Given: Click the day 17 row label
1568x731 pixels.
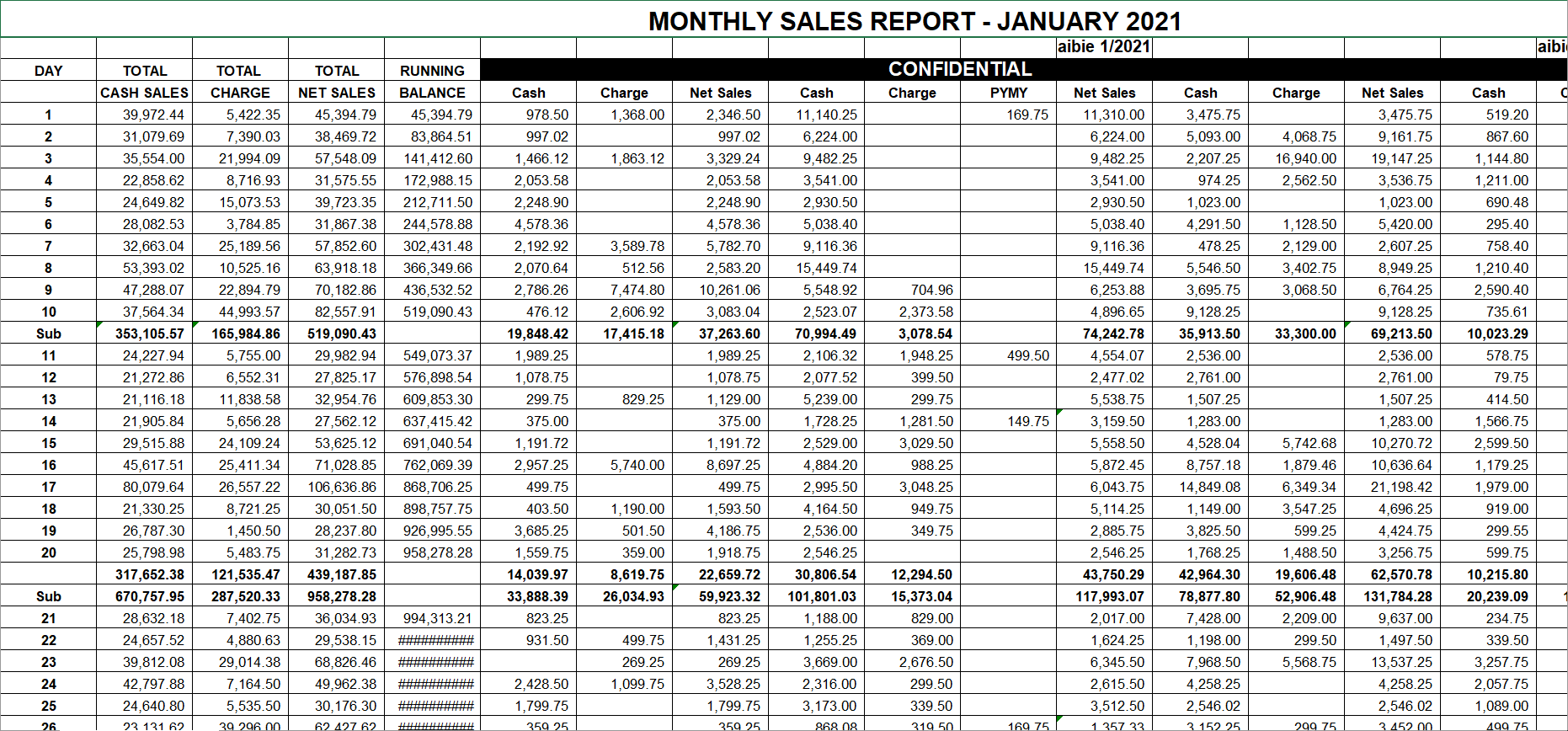Looking at the screenshot, I should pyautogui.click(x=49, y=487).
